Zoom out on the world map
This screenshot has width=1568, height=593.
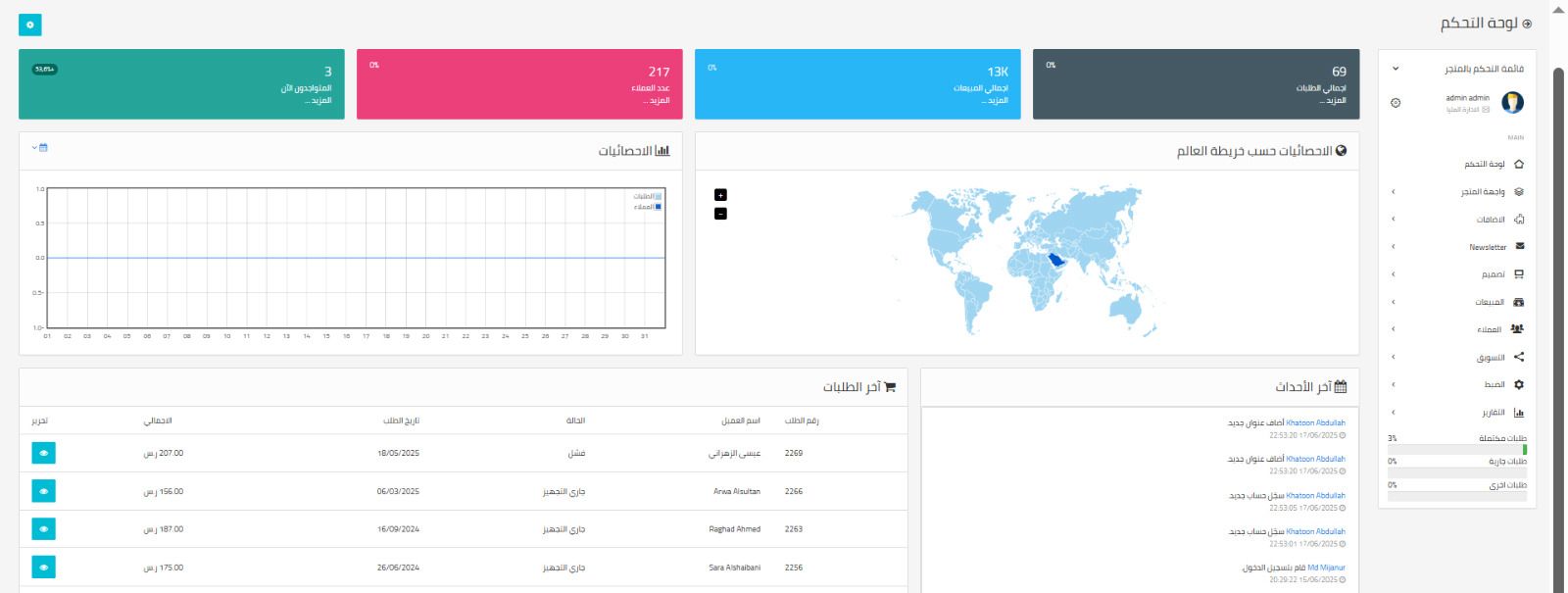click(720, 214)
